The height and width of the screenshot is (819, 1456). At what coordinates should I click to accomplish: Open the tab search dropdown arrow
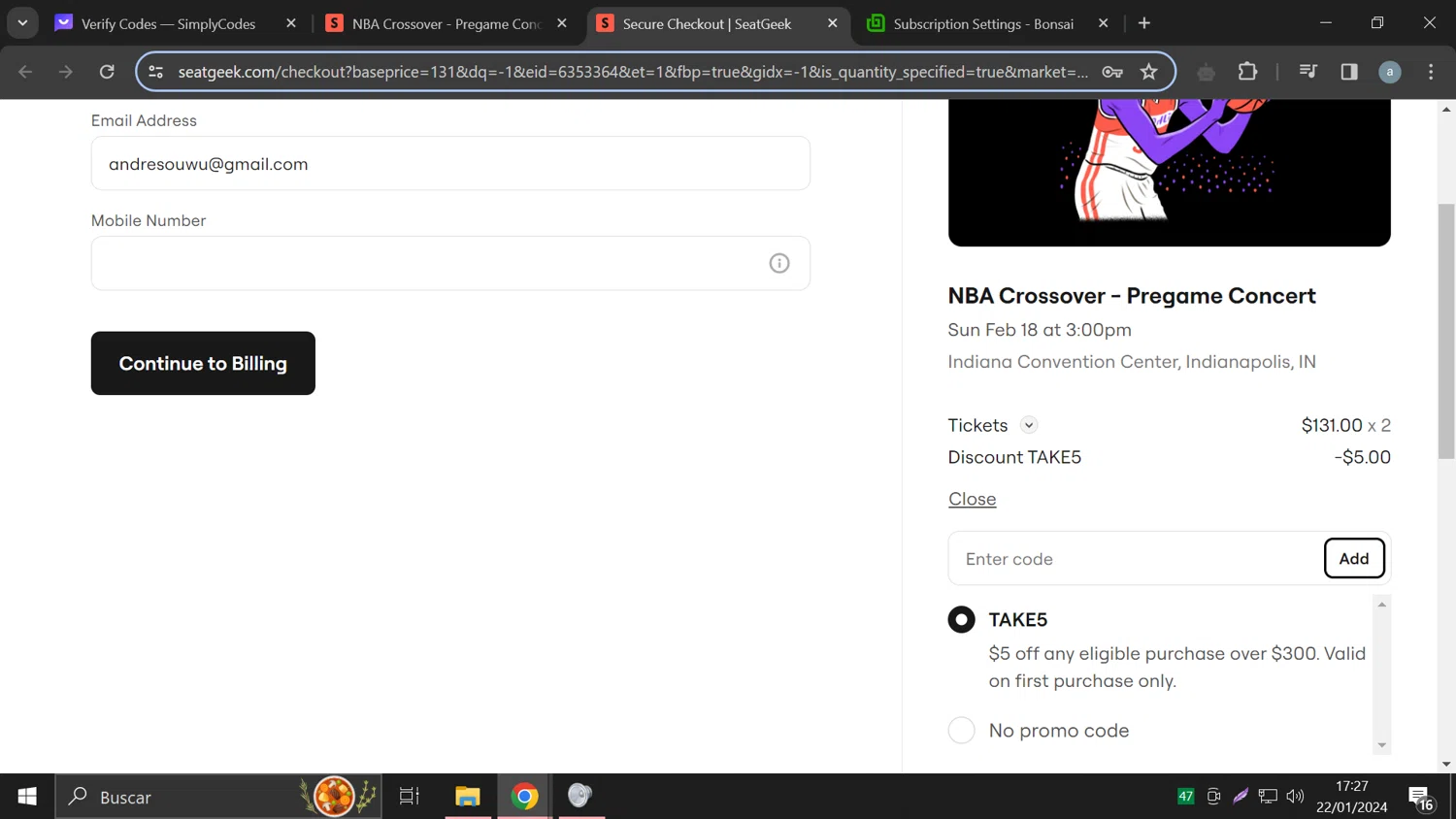pos(22,23)
